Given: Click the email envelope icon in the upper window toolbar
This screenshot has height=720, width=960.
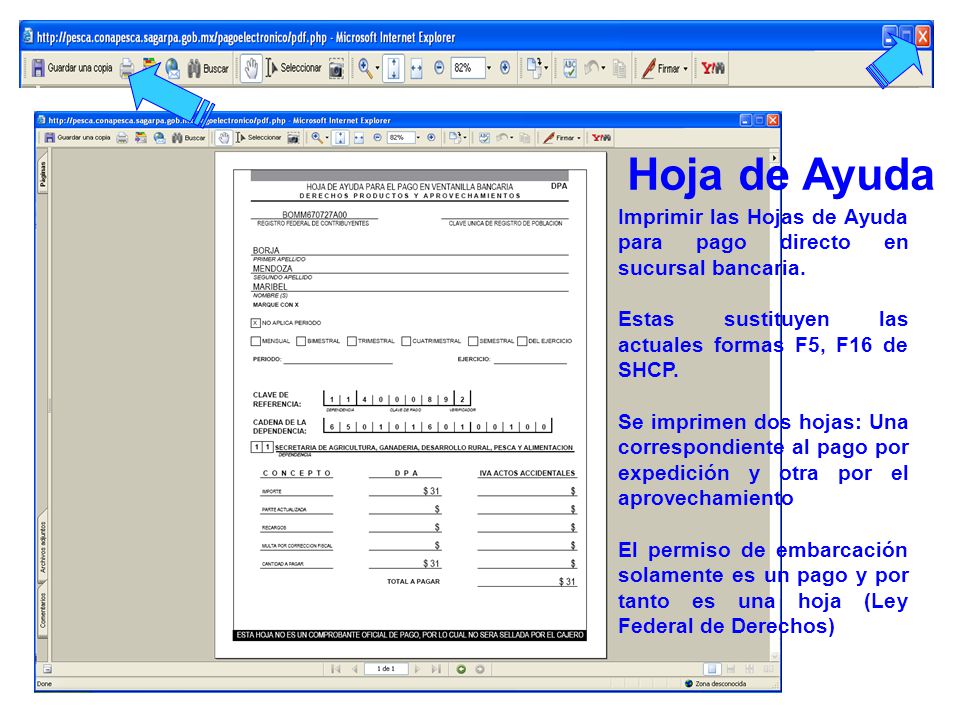Looking at the screenshot, I should [173, 69].
